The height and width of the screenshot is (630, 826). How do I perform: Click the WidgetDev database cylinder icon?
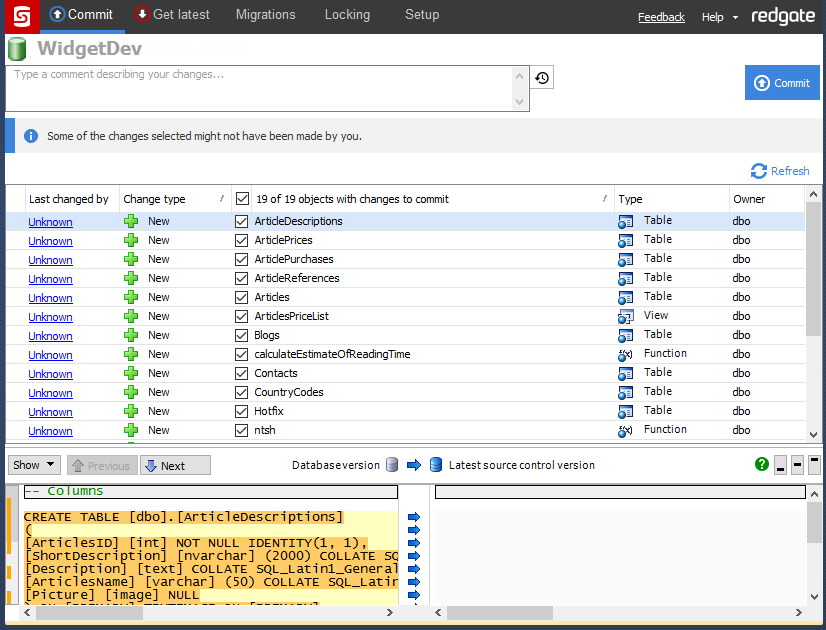[x=17, y=49]
